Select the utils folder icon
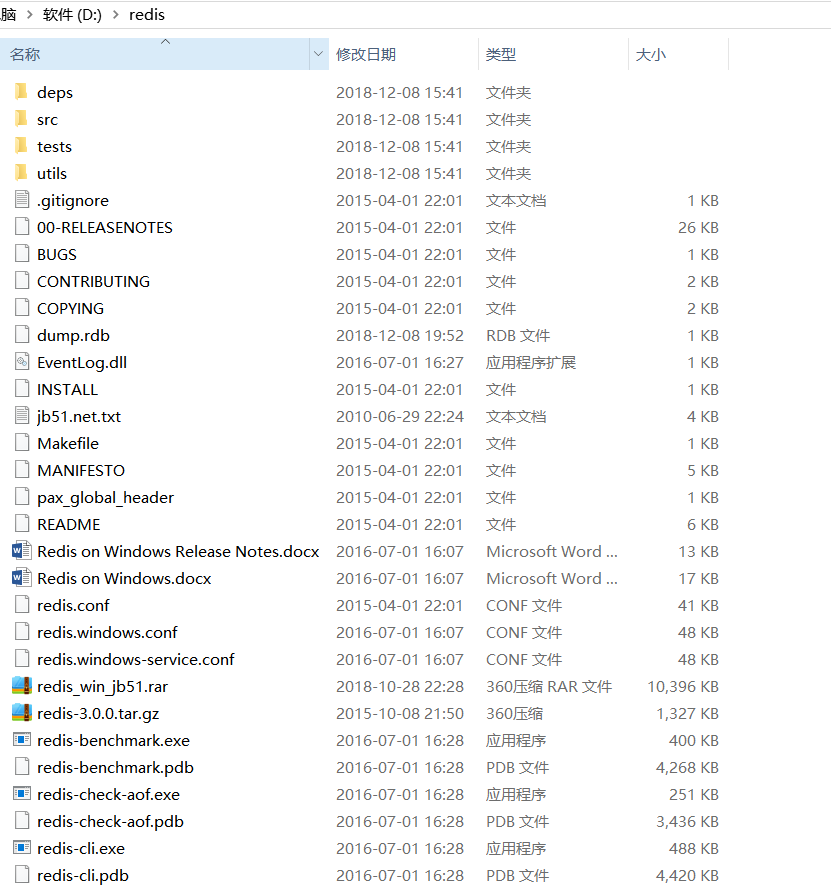The image size is (831, 890). click(22, 173)
